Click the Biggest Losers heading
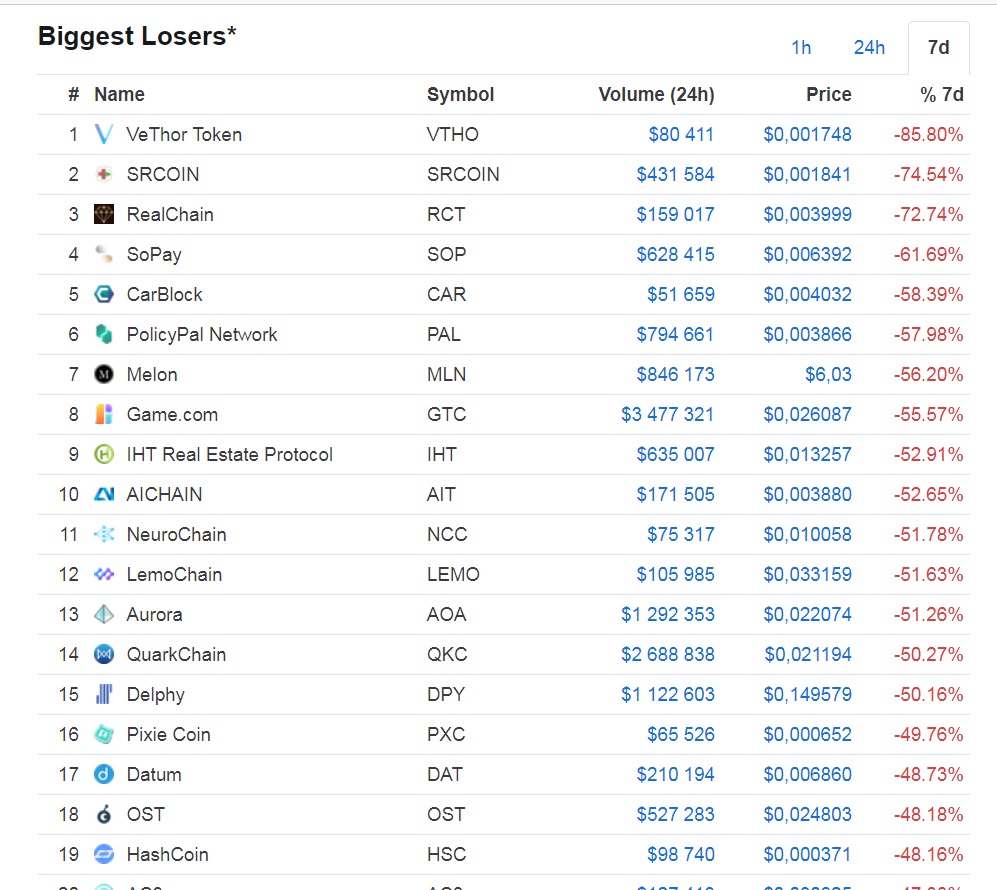The image size is (997, 890). tap(137, 36)
